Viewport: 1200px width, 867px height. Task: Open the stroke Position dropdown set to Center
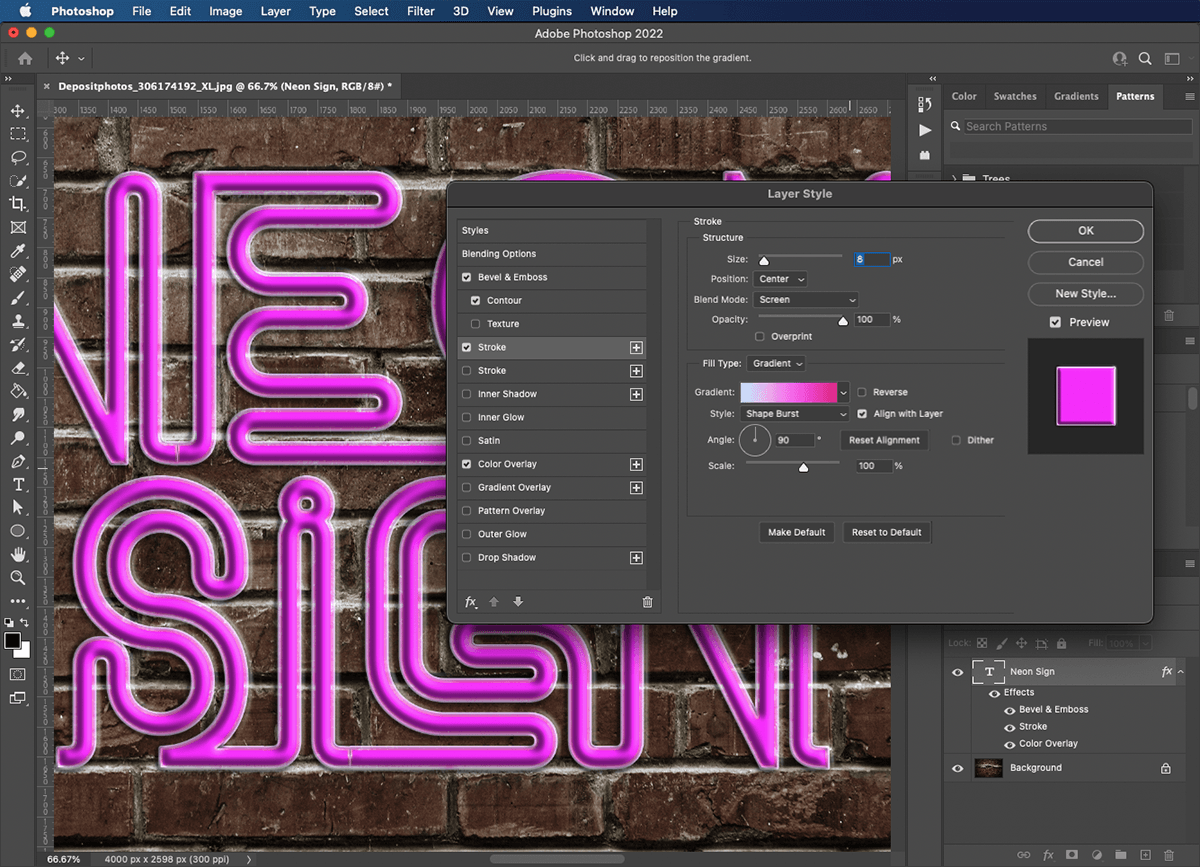tap(780, 279)
